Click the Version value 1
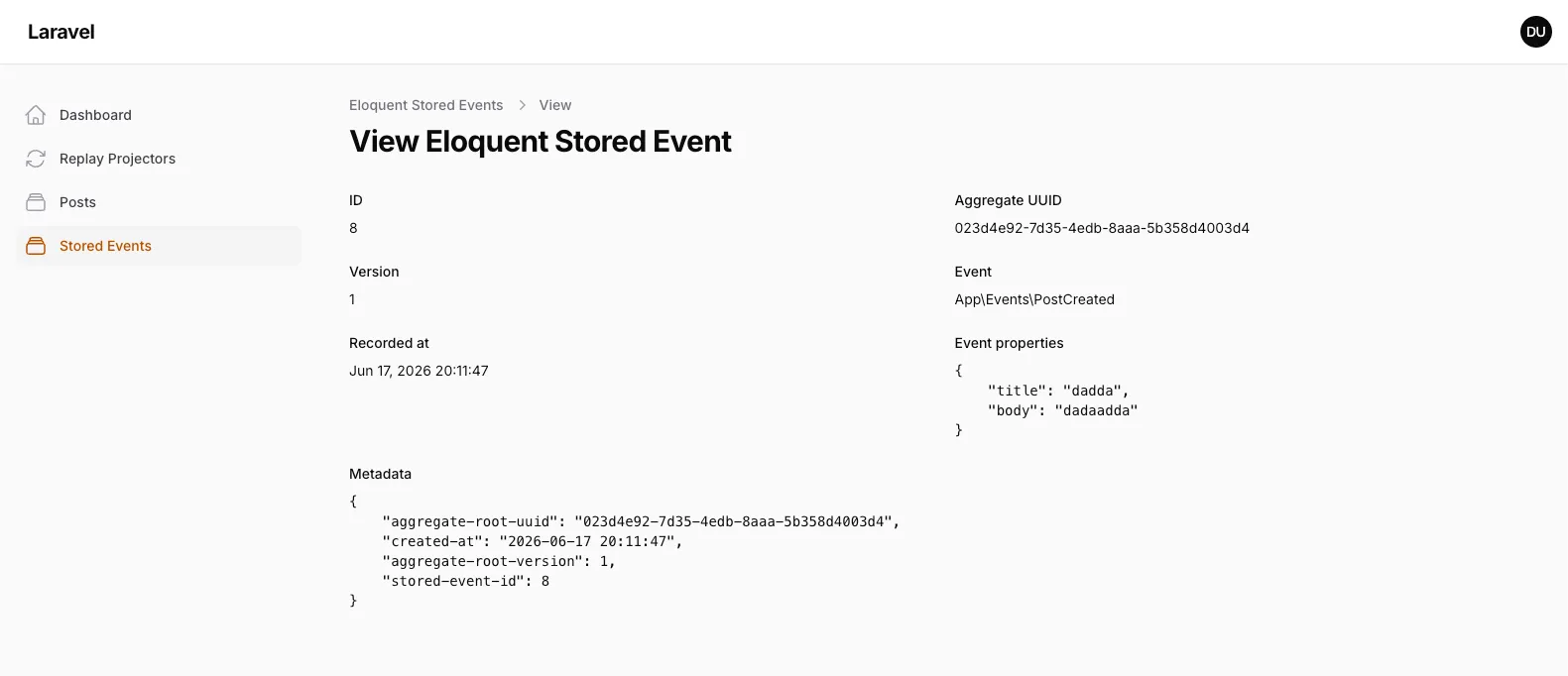The height and width of the screenshot is (676, 1568). click(352, 299)
